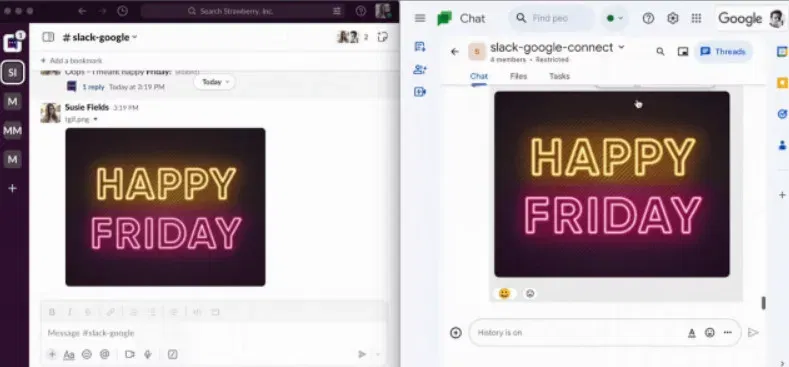Viewport: 789px width, 367px height.
Task: Open Google Chat help
Action: 648,18
